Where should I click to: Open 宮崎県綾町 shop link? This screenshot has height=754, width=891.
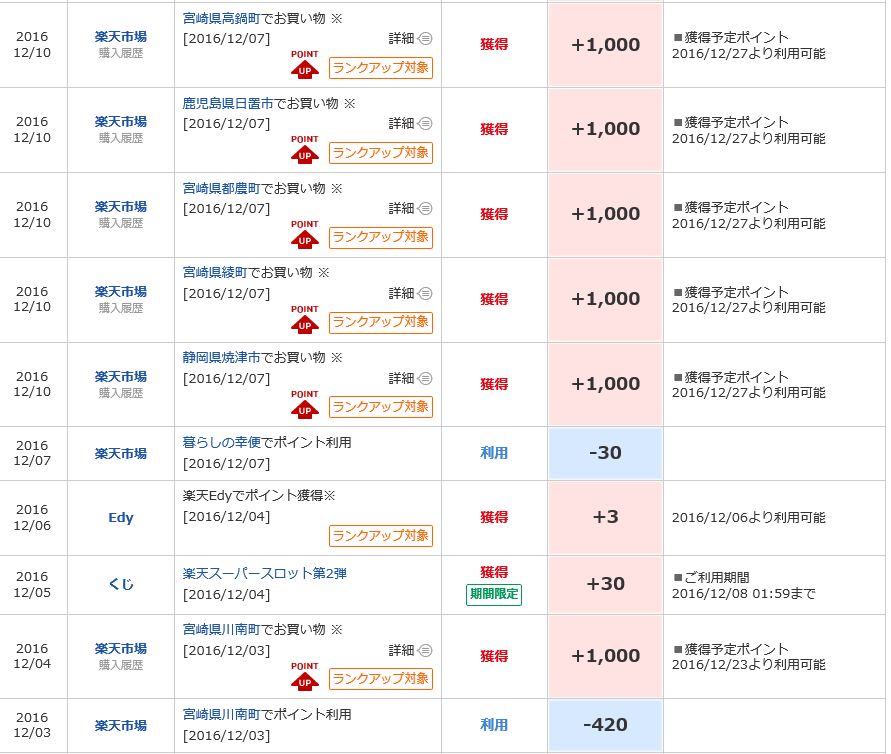[215, 273]
